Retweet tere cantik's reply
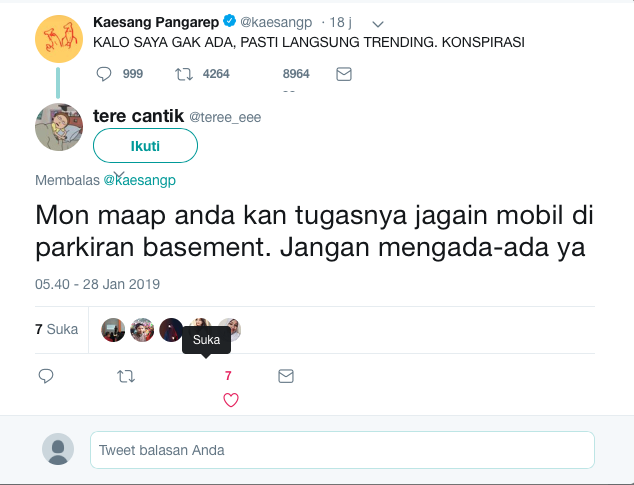 (126, 377)
